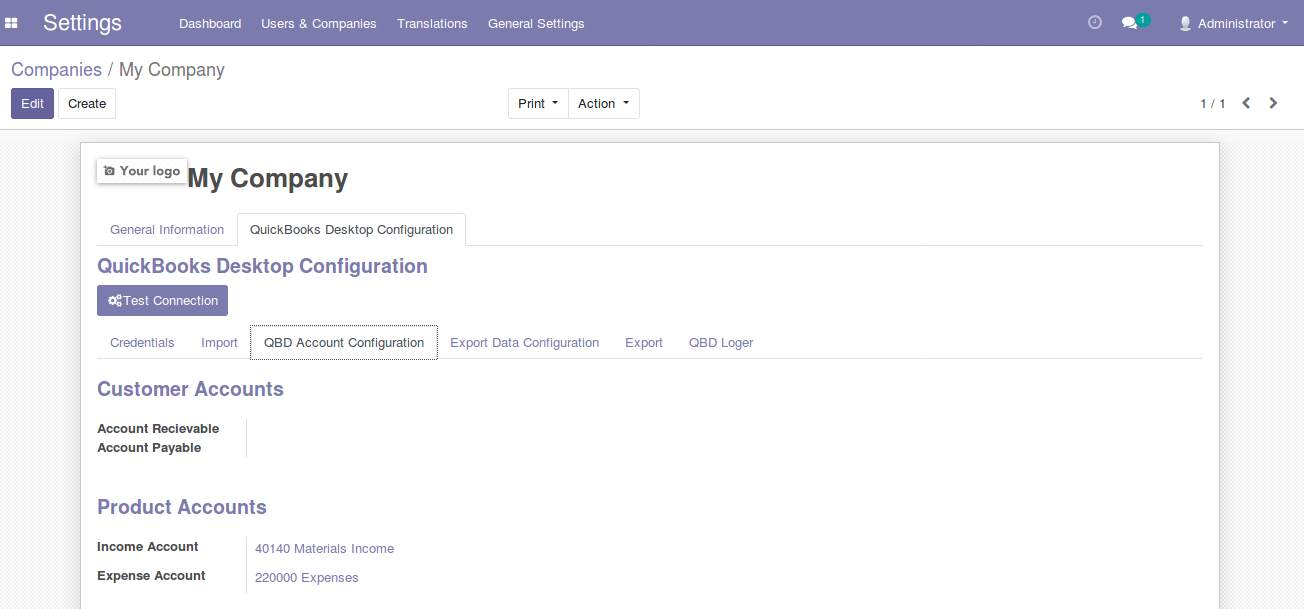
Task: Run Test Connection
Action: tap(162, 301)
